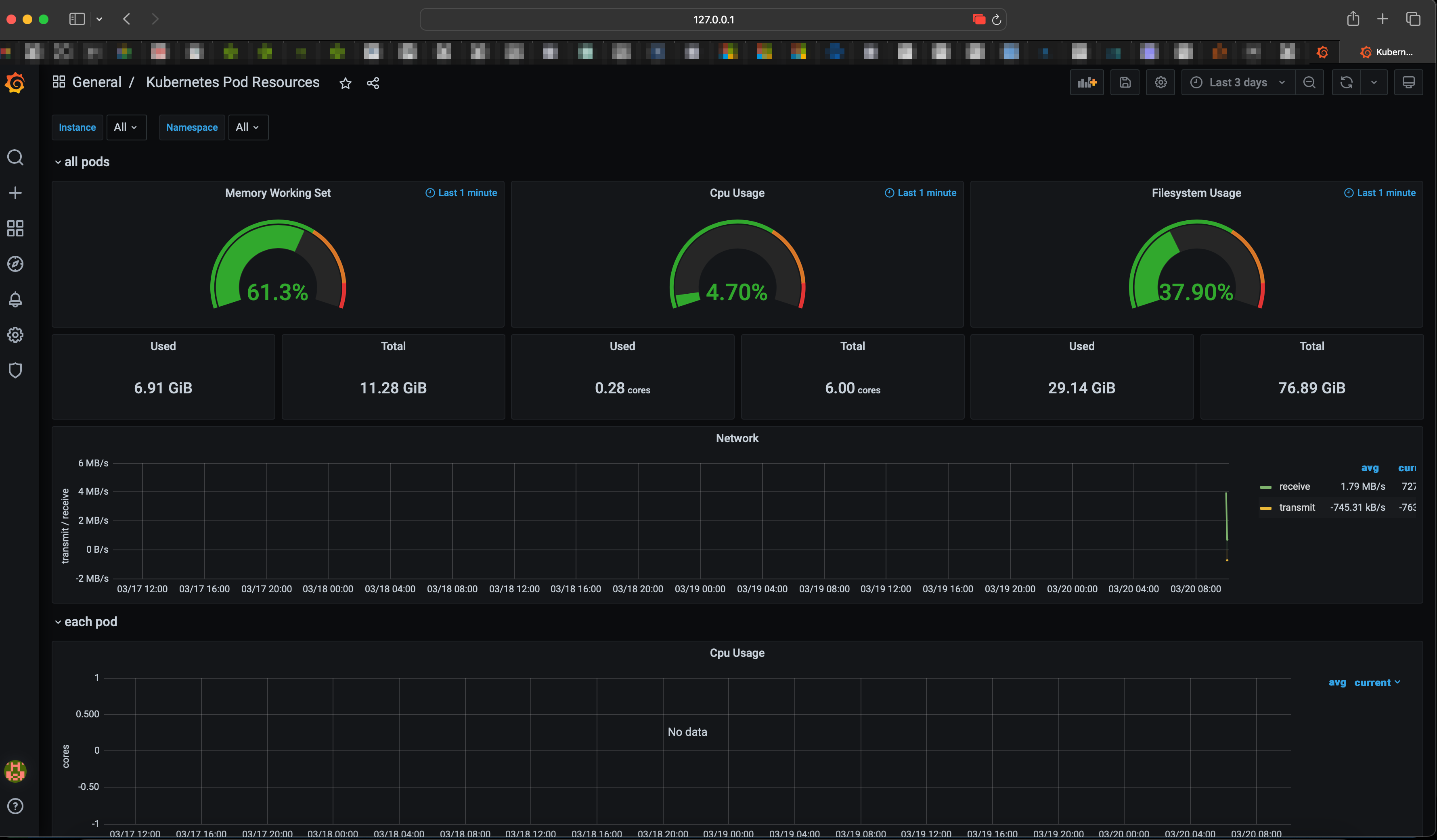The width and height of the screenshot is (1437, 840).
Task: Save dashboard with the floppy disk icon
Action: (x=1125, y=83)
